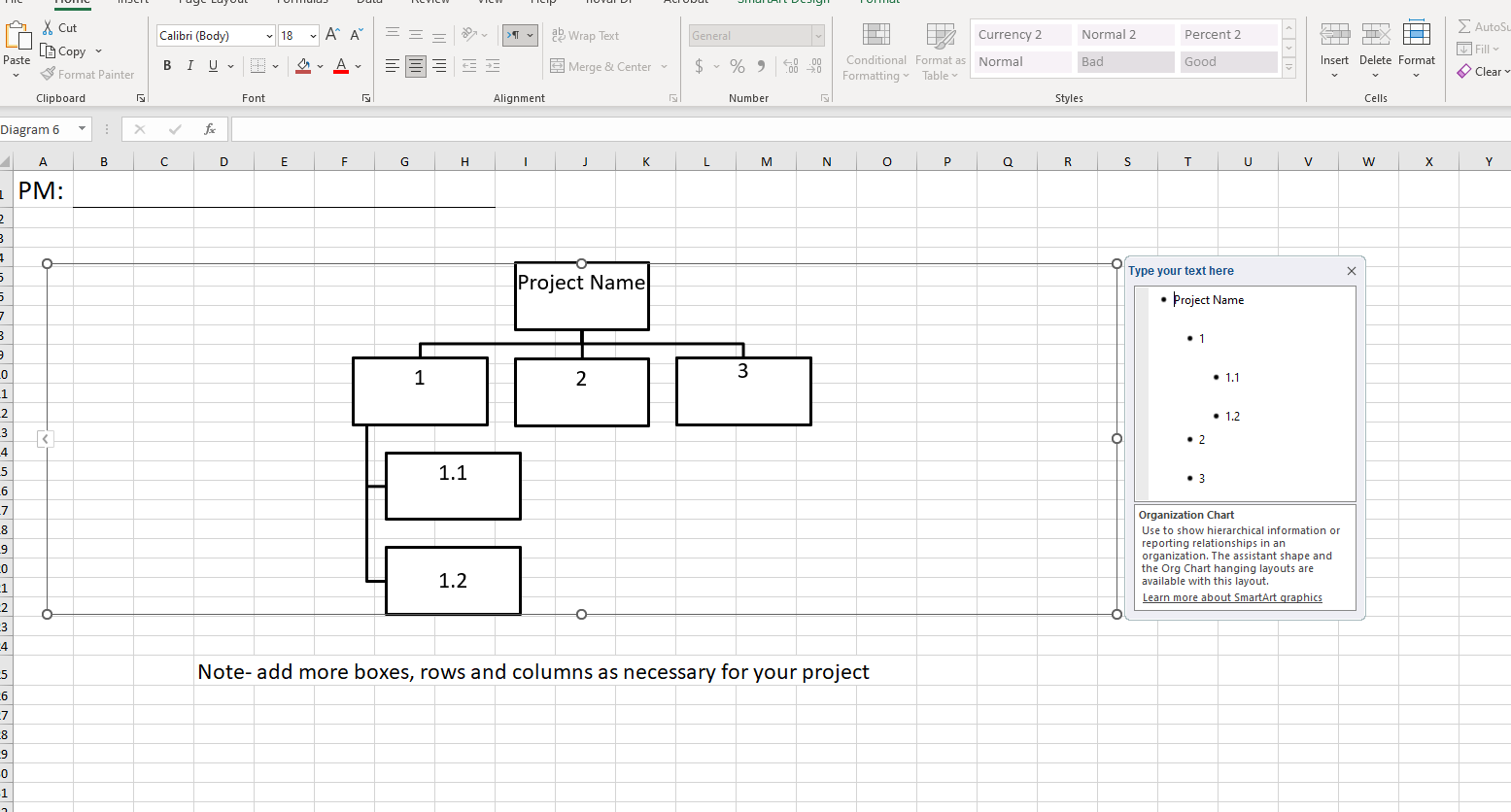Apply percent number style
The height and width of the screenshot is (812, 1511).
point(737,66)
